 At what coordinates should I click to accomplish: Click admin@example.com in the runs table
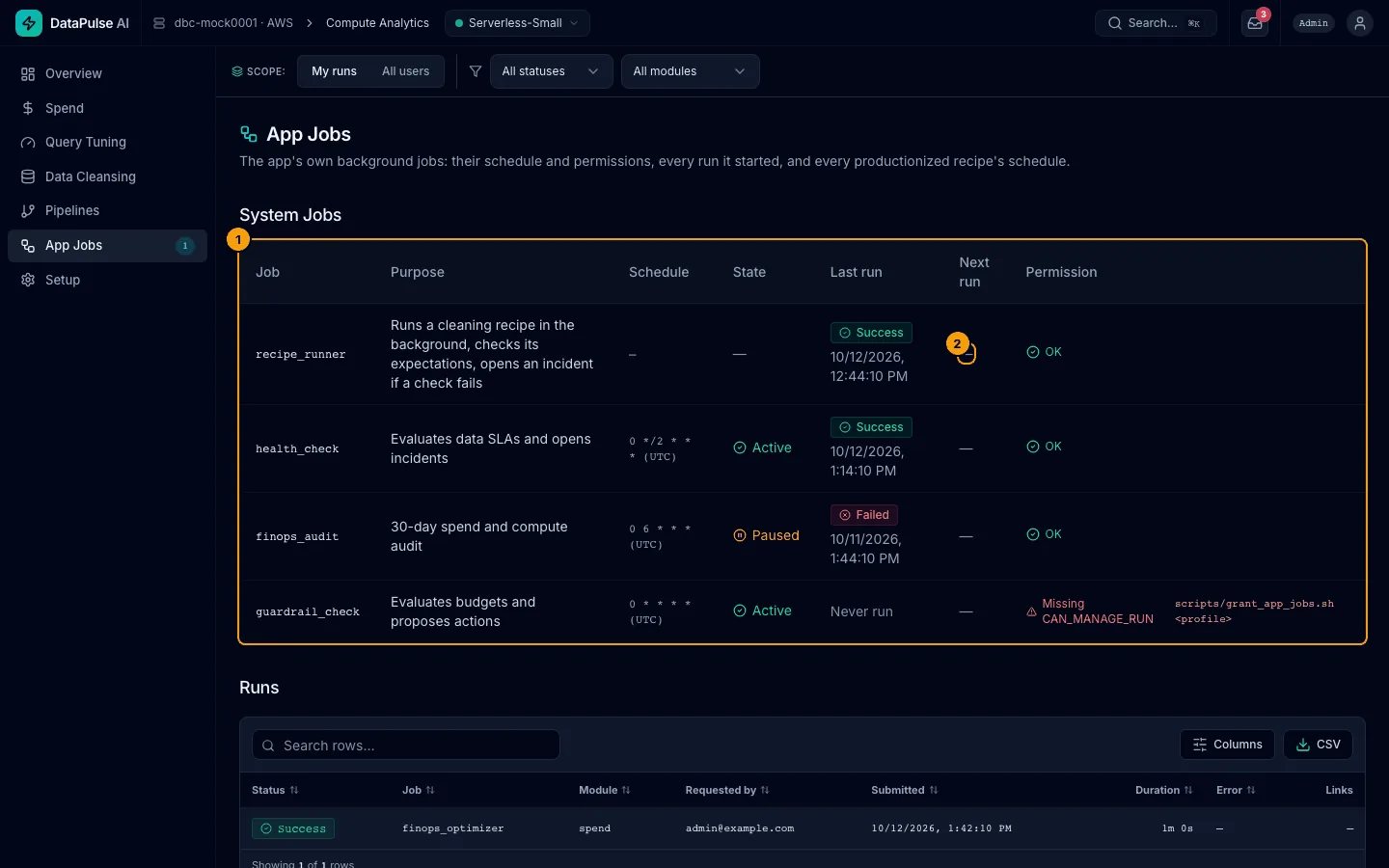[740, 828]
